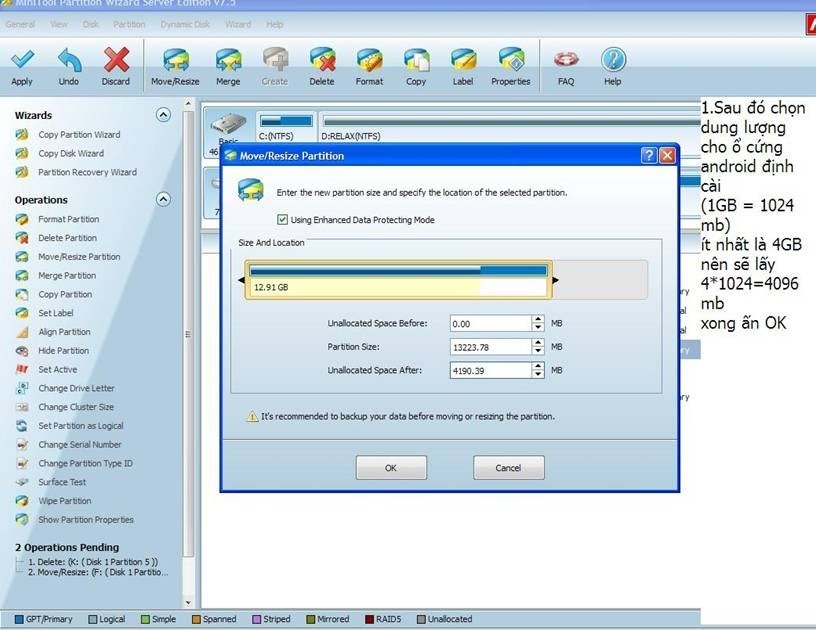Select pending operation 2. Move/Resize F:
816x630 pixels.
point(98,572)
